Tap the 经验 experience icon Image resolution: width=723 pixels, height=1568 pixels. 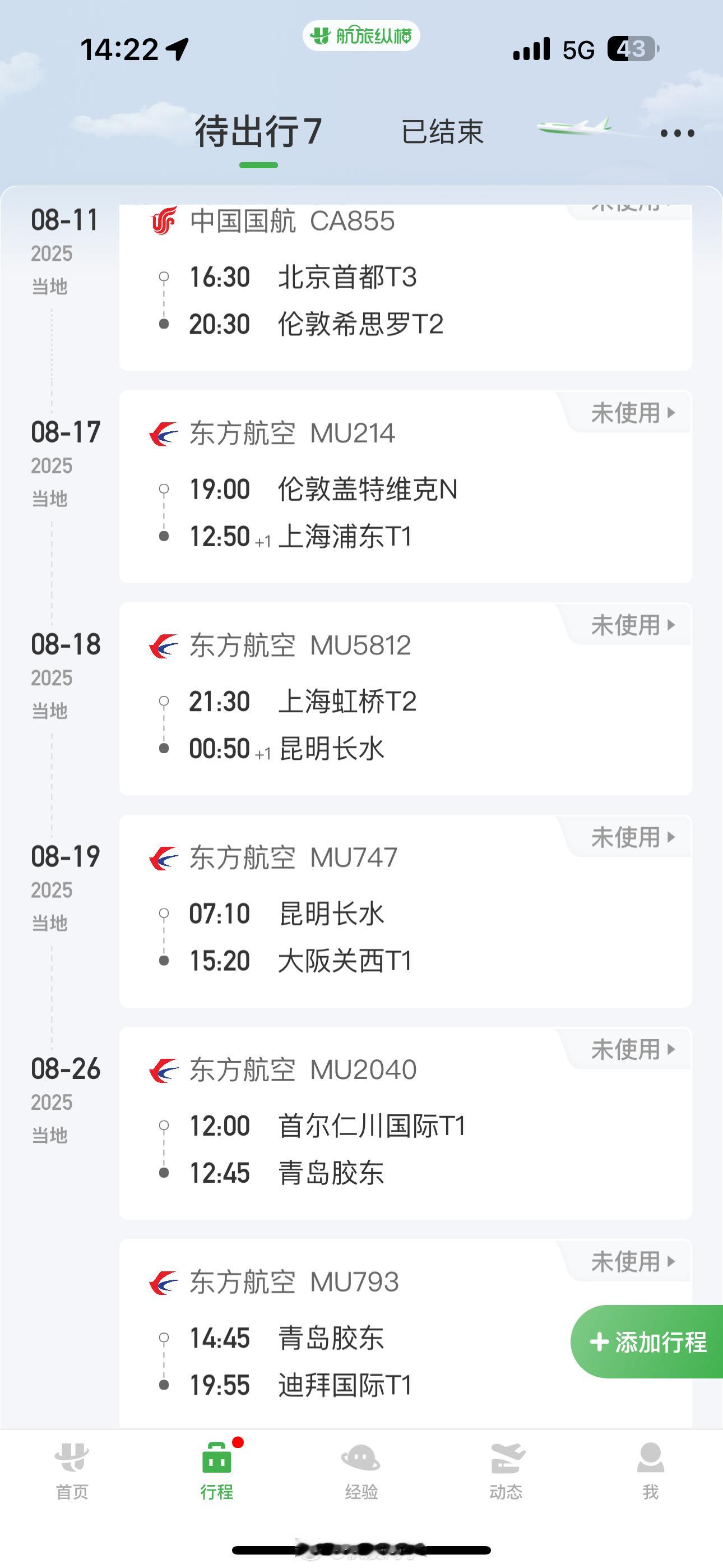click(x=361, y=1459)
